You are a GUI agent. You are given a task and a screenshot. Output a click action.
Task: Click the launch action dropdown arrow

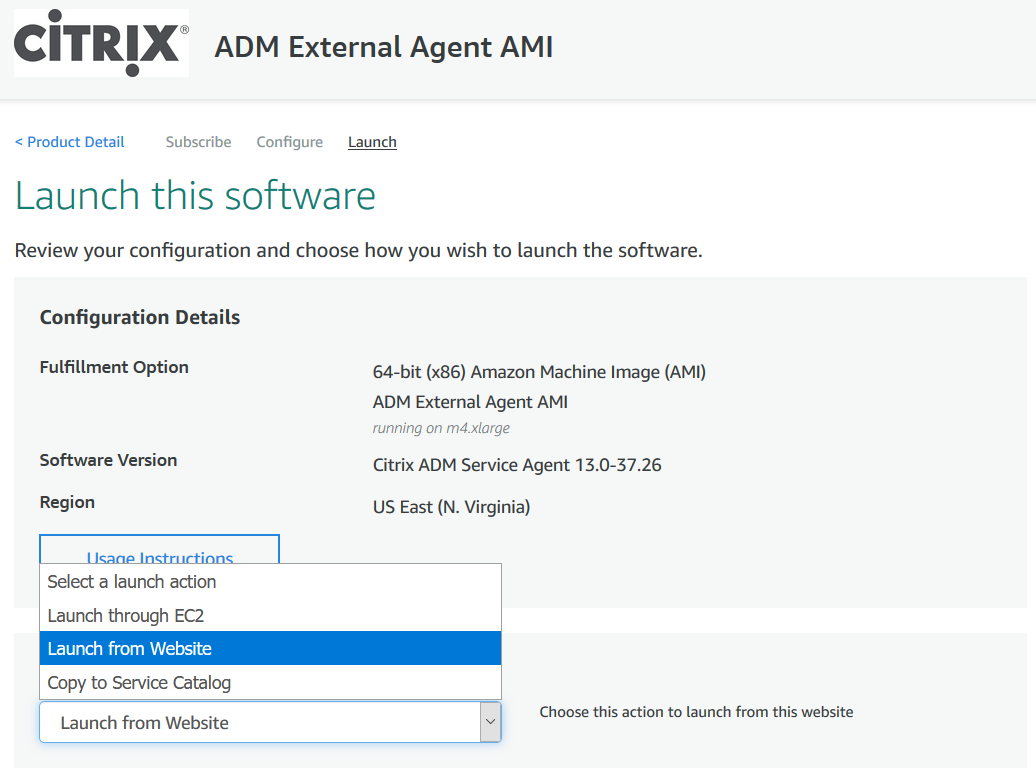click(x=490, y=722)
